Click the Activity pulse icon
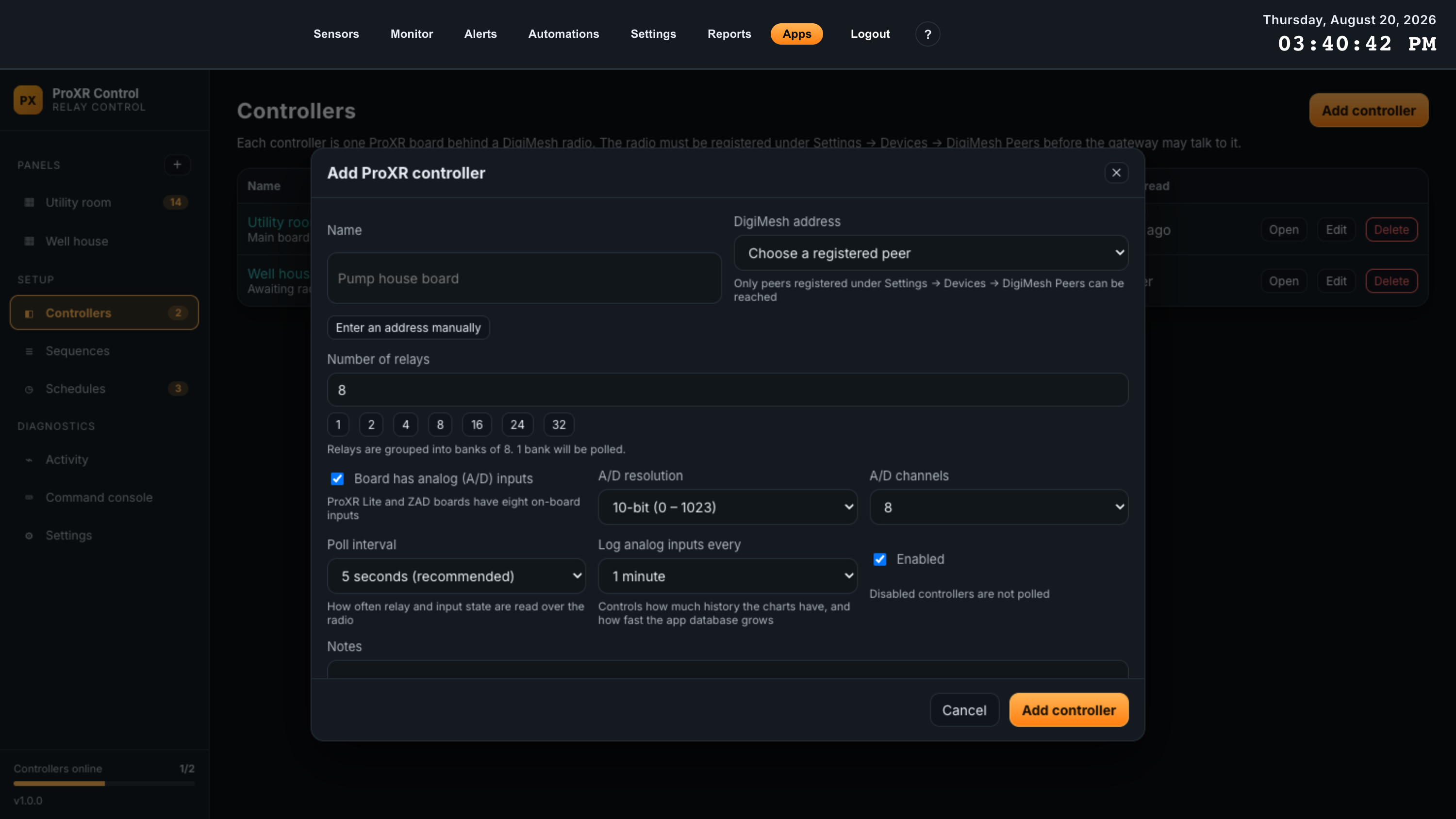 coord(30,459)
